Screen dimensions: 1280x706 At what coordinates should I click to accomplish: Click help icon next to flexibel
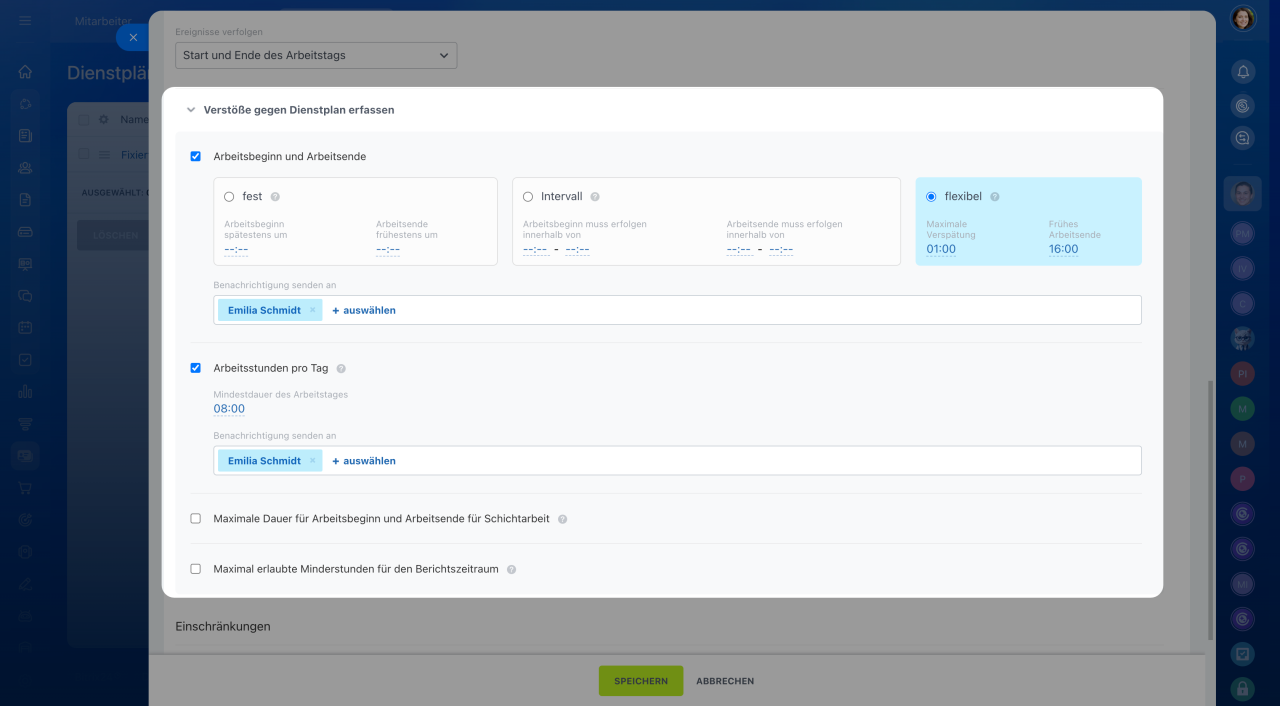pos(995,197)
